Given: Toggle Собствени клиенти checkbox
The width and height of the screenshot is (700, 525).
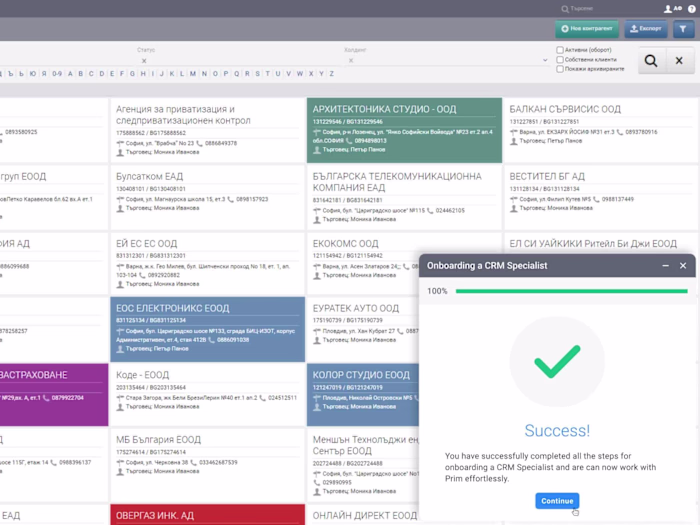Looking at the screenshot, I should (x=560, y=59).
